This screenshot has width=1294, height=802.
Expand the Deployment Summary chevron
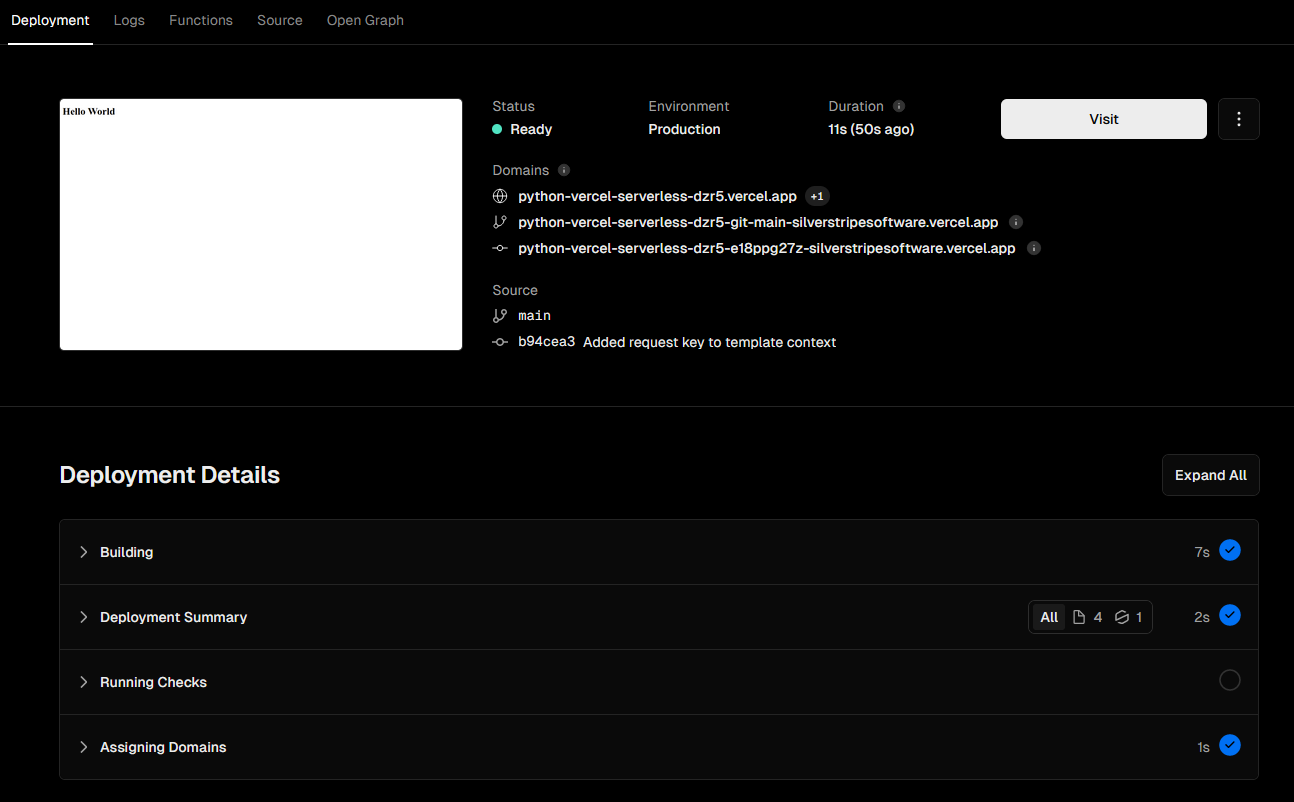pos(84,617)
